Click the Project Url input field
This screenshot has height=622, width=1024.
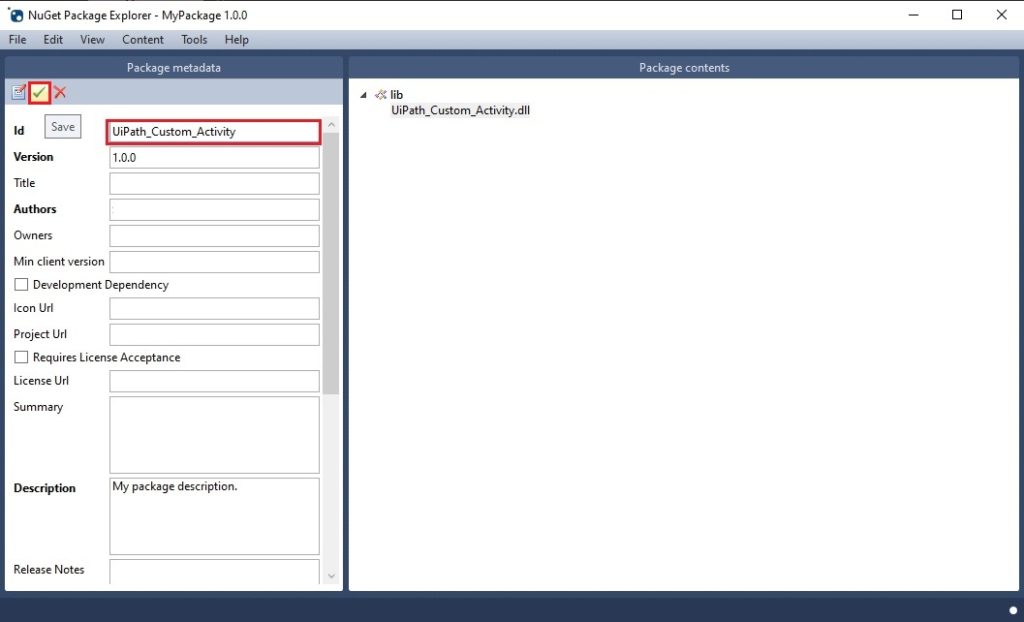pyautogui.click(x=214, y=335)
